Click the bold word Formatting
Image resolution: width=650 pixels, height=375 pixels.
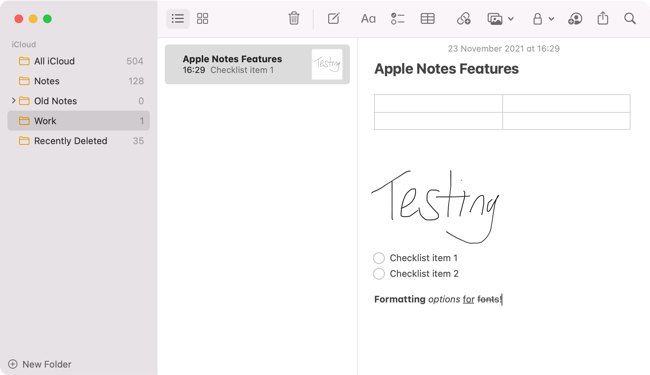click(400, 299)
